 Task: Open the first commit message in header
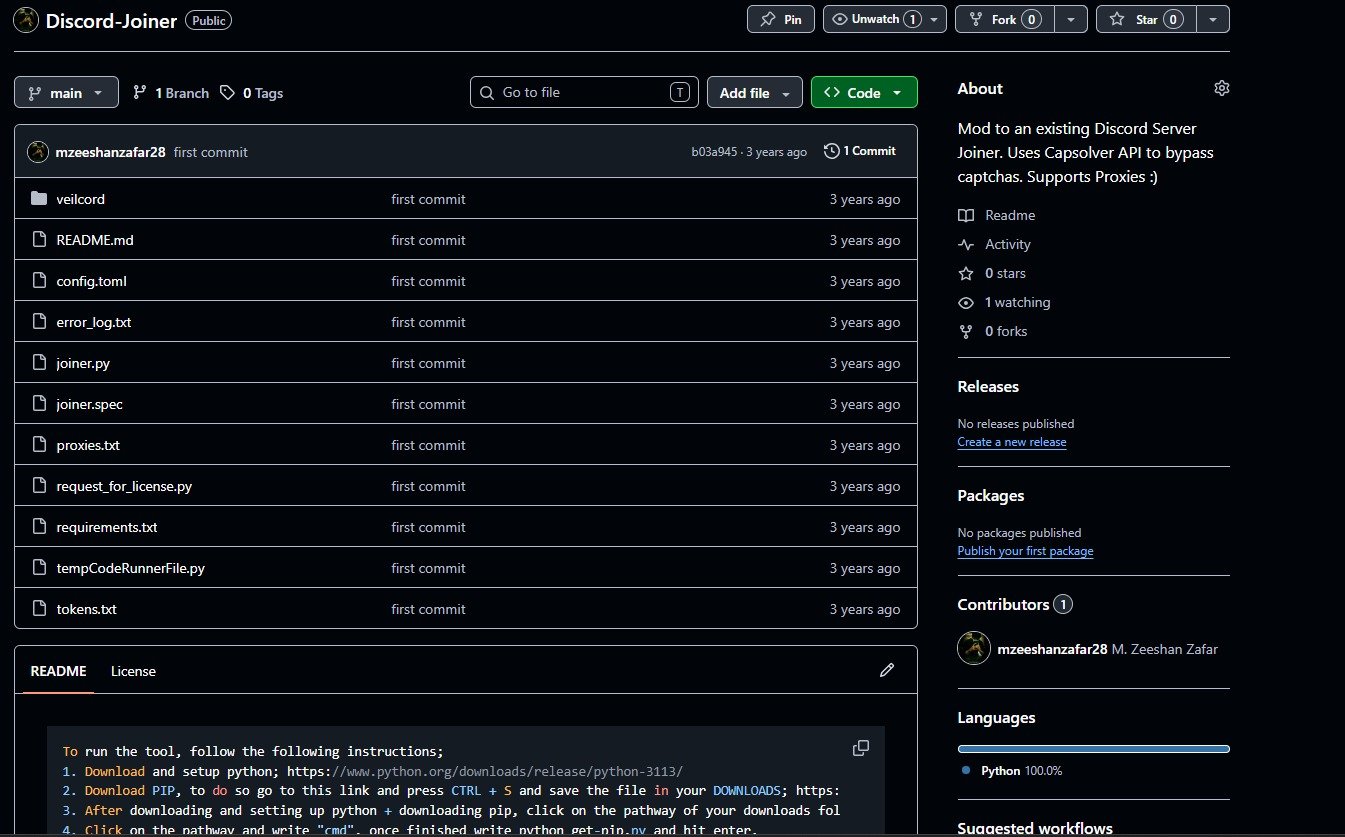(x=211, y=152)
